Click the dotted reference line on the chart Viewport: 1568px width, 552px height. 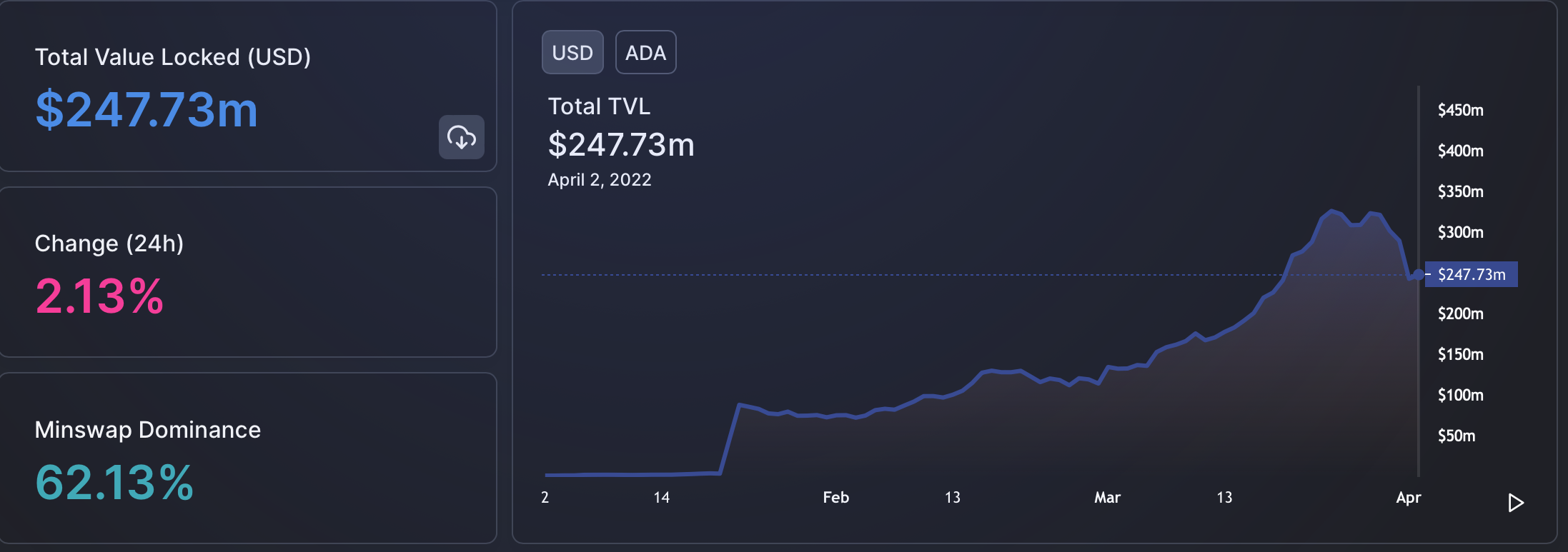(929, 274)
